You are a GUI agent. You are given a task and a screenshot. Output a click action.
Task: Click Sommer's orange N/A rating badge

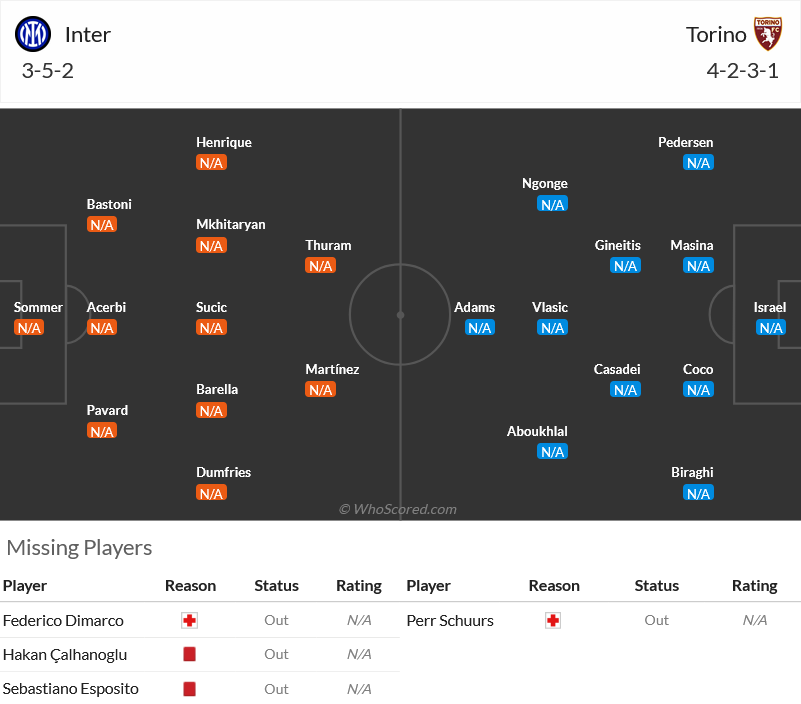pyautogui.click(x=29, y=327)
